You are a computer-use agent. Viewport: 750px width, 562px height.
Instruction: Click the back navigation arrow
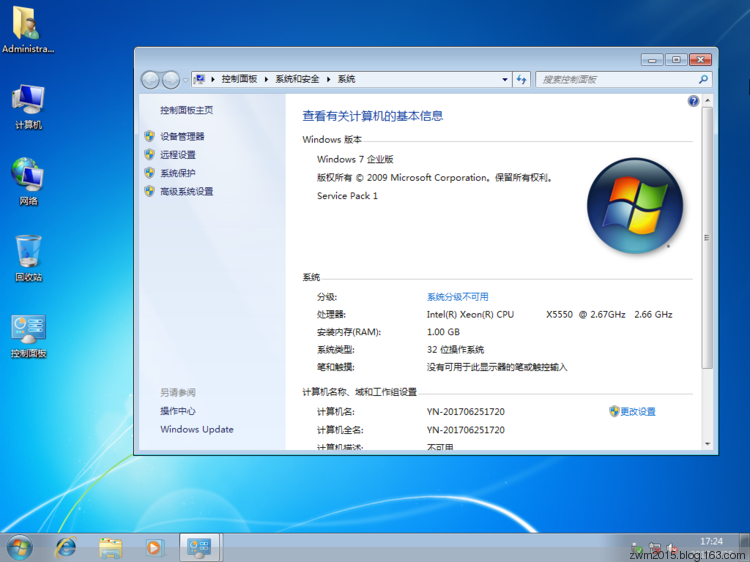tap(150, 80)
